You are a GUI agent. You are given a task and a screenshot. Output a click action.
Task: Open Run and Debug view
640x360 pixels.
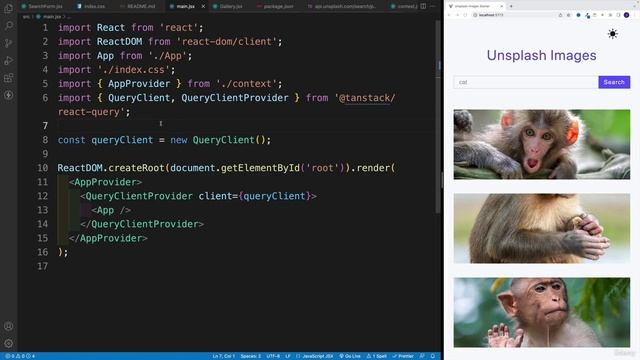[x=8, y=60]
